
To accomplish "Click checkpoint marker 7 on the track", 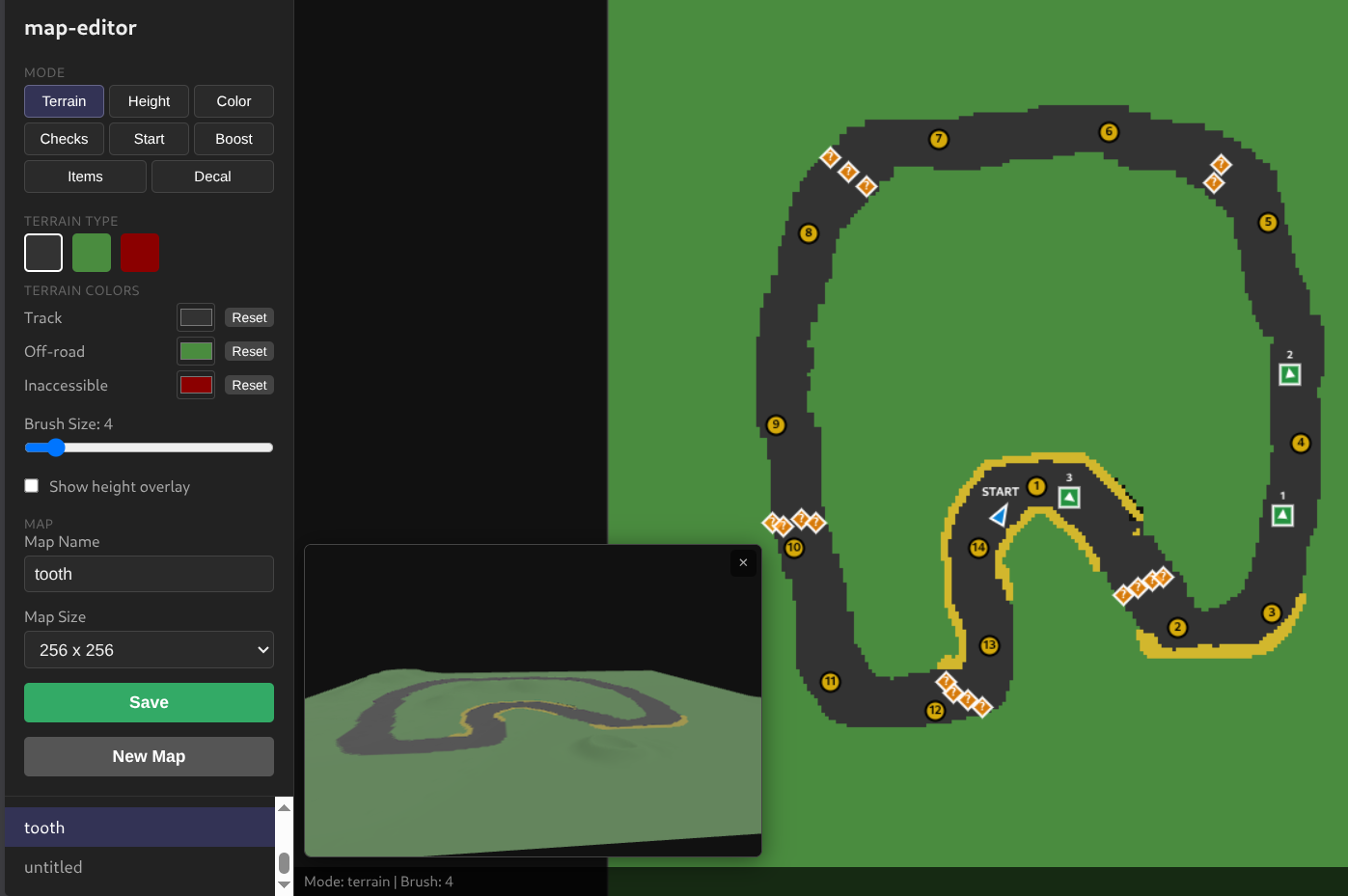I will coord(938,139).
